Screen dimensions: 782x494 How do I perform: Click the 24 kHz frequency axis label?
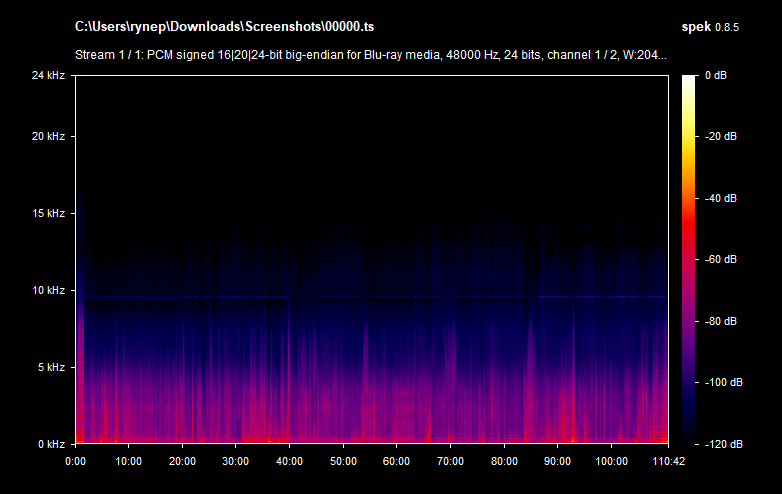(x=48, y=76)
